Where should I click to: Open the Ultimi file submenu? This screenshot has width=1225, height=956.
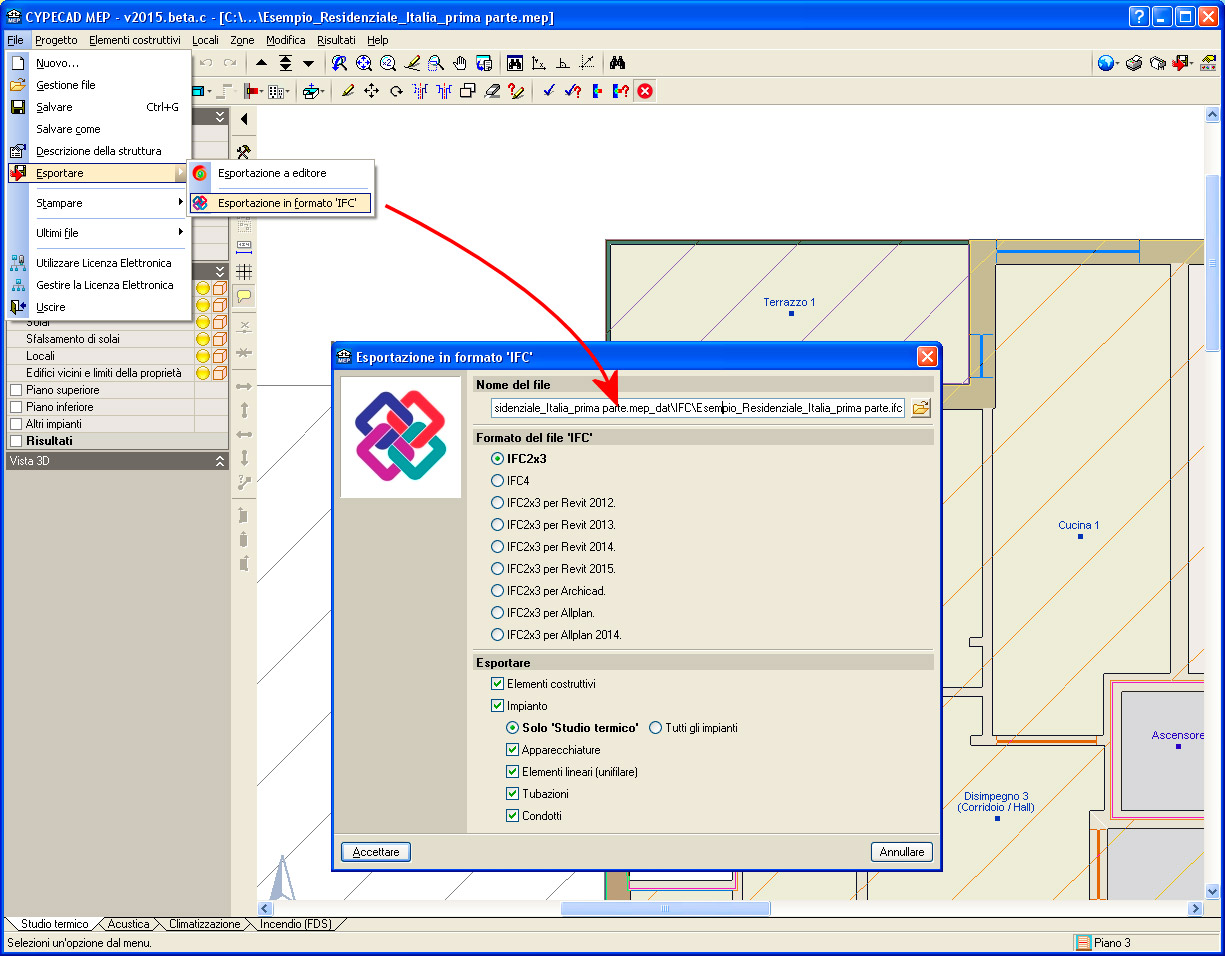[110, 233]
